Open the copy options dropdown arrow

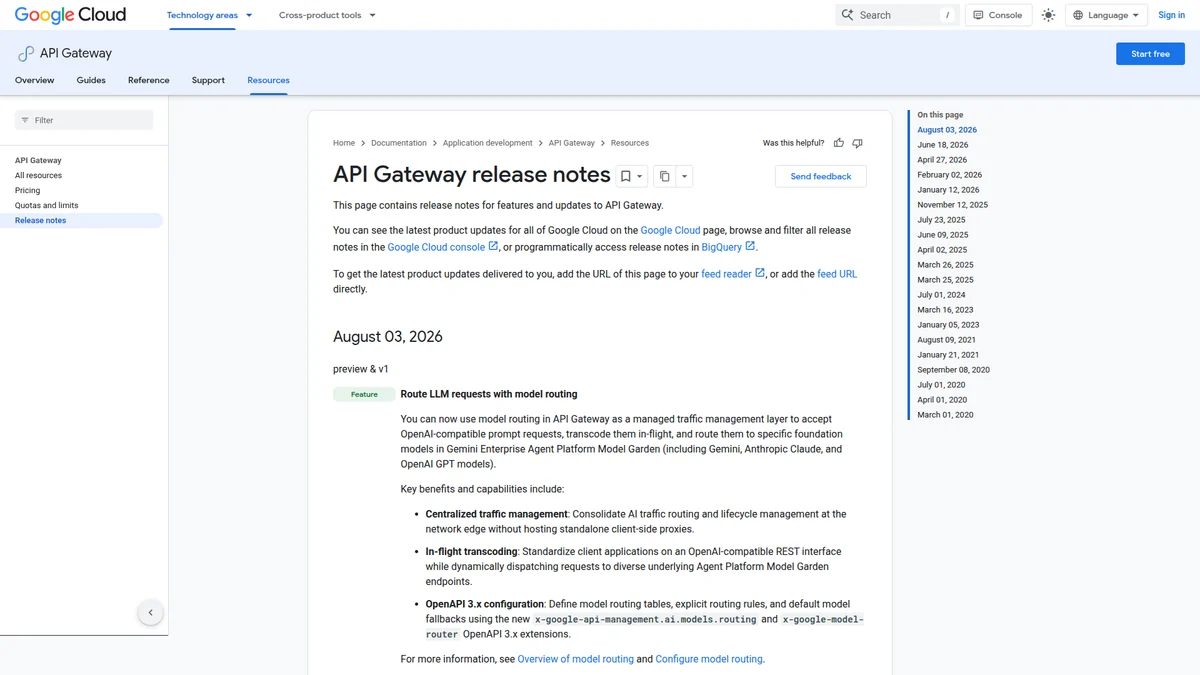[x=685, y=176]
